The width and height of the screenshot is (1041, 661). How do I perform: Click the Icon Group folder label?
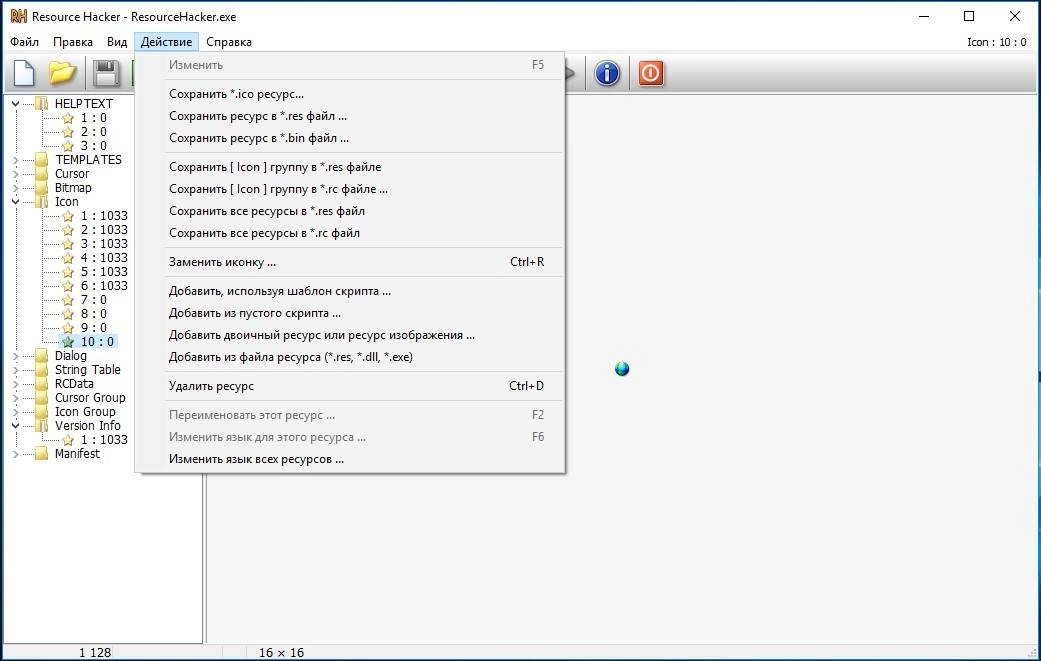pos(85,411)
